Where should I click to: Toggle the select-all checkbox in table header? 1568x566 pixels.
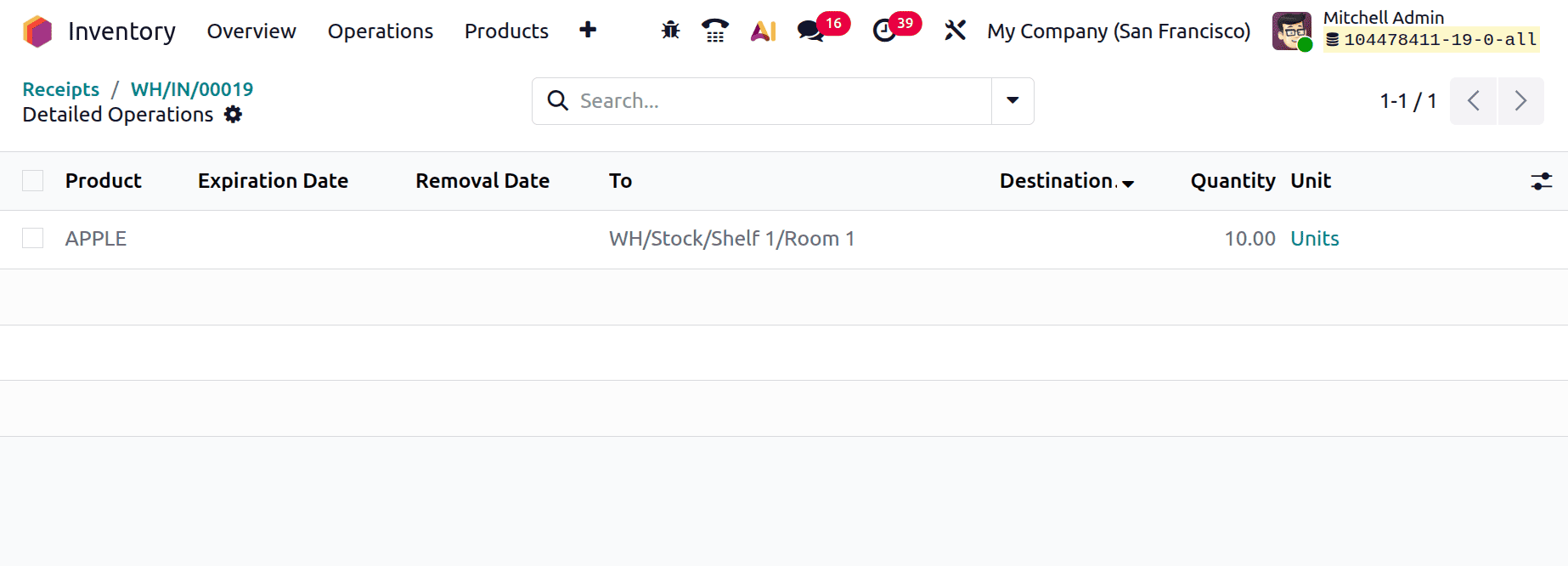tap(32, 180)
